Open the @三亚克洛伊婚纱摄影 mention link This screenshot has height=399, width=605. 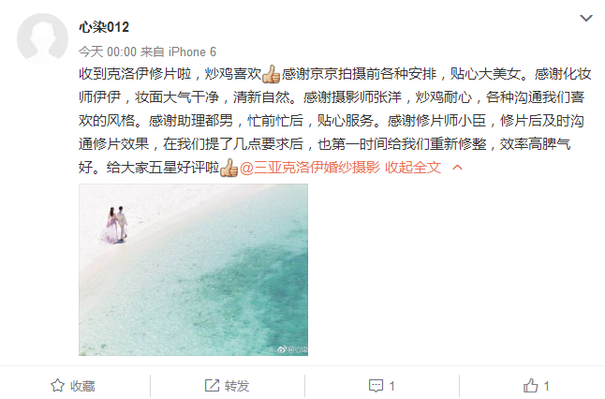[310, 167]
